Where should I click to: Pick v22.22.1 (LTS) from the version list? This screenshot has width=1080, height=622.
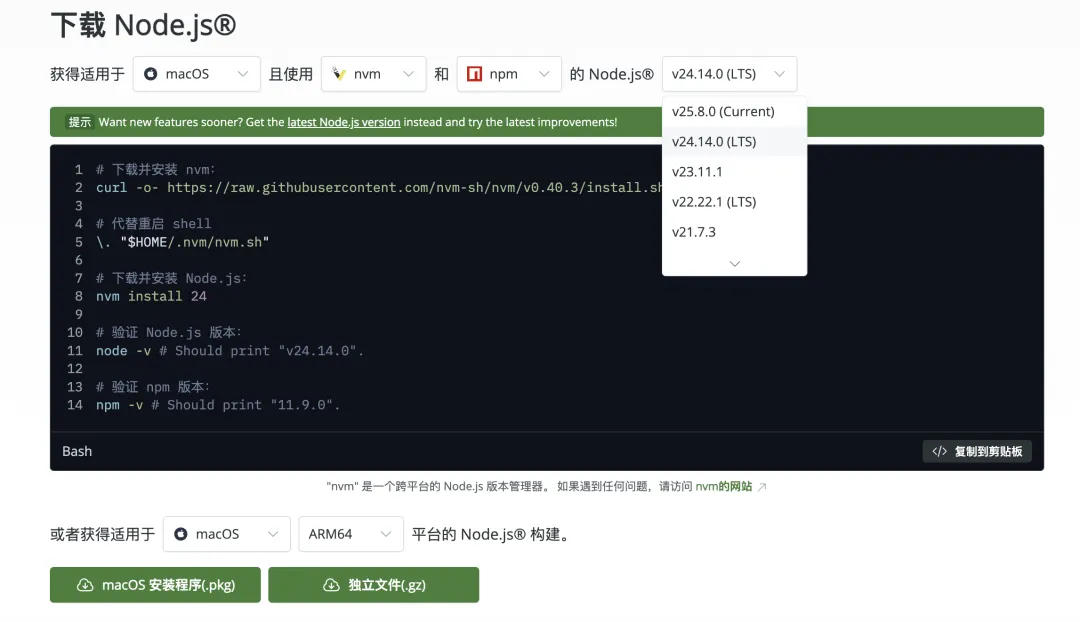[x=734, y=202]
